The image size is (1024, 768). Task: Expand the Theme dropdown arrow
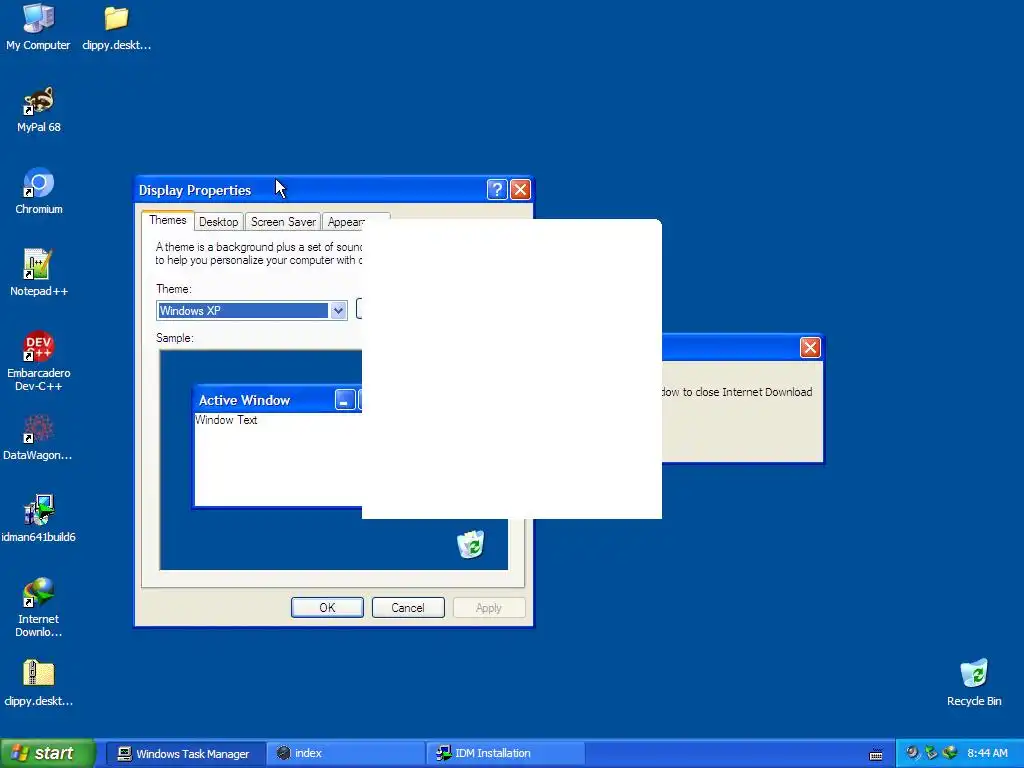tap(338, 311)
